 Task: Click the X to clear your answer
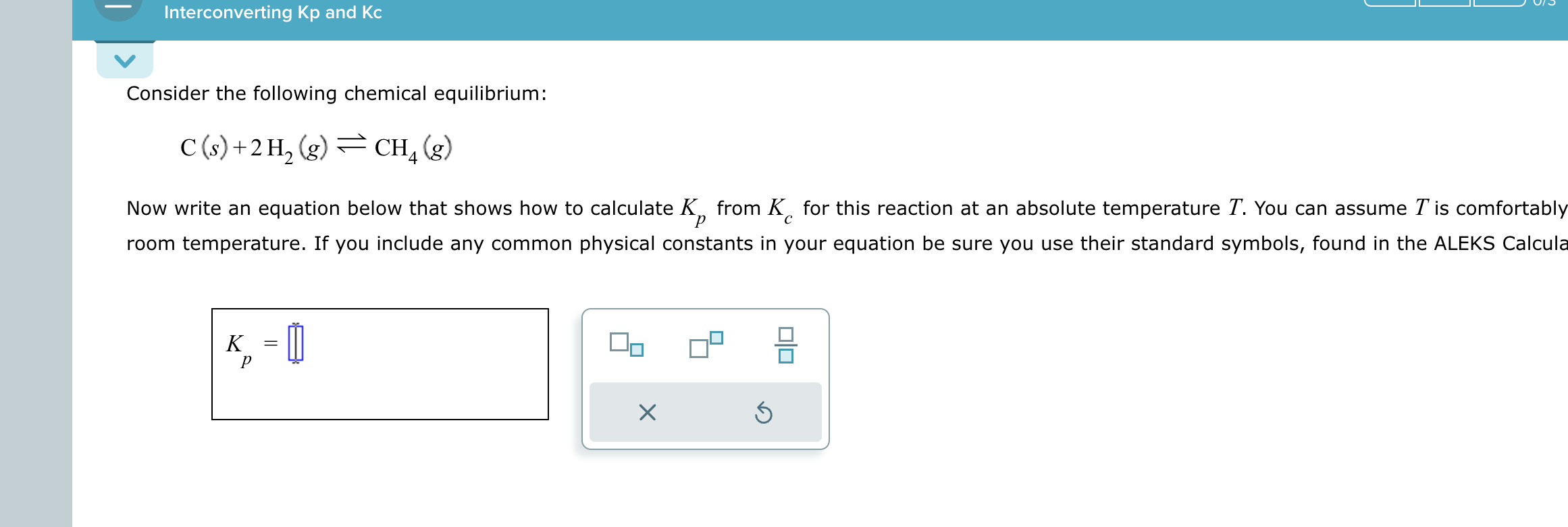click(x=646, y=413)
